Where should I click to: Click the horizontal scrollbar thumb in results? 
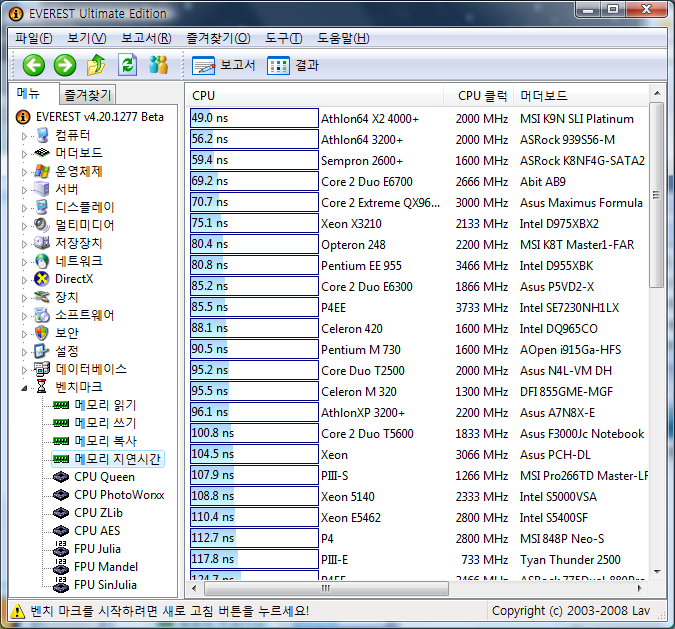coord(326,588)
